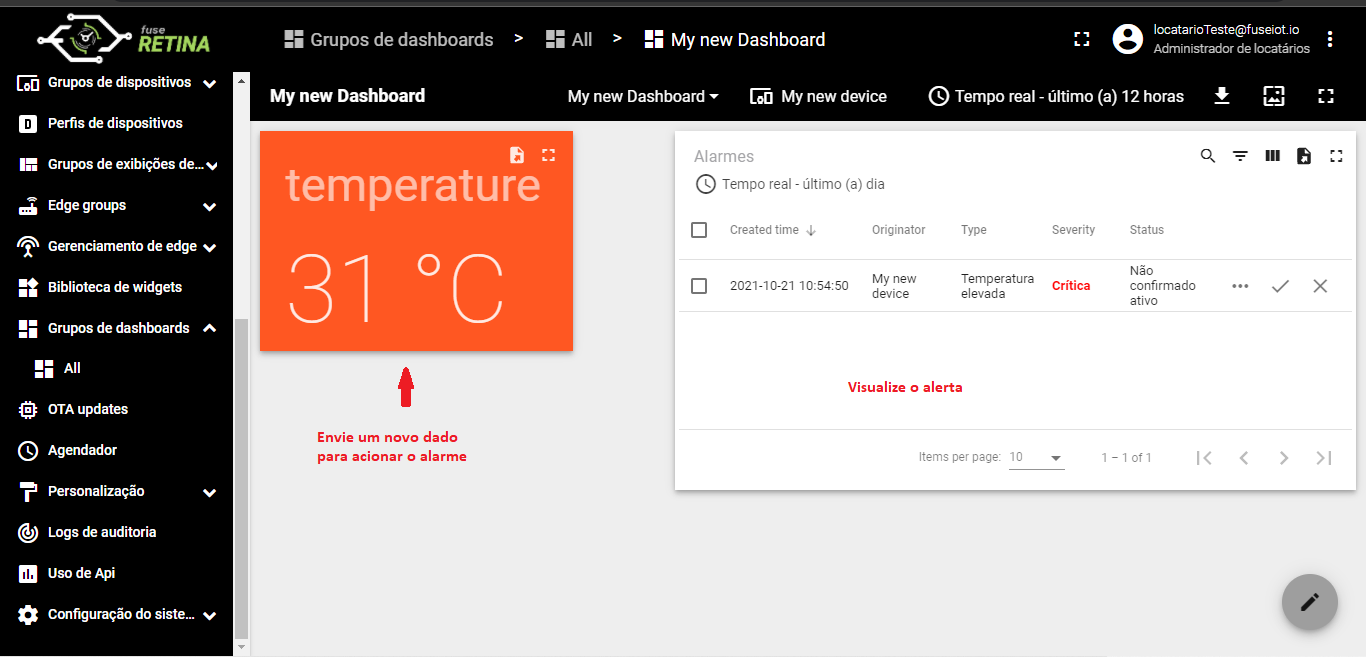
Task: Click dashboard screenshot image icon
Action: pos(1273,96)
